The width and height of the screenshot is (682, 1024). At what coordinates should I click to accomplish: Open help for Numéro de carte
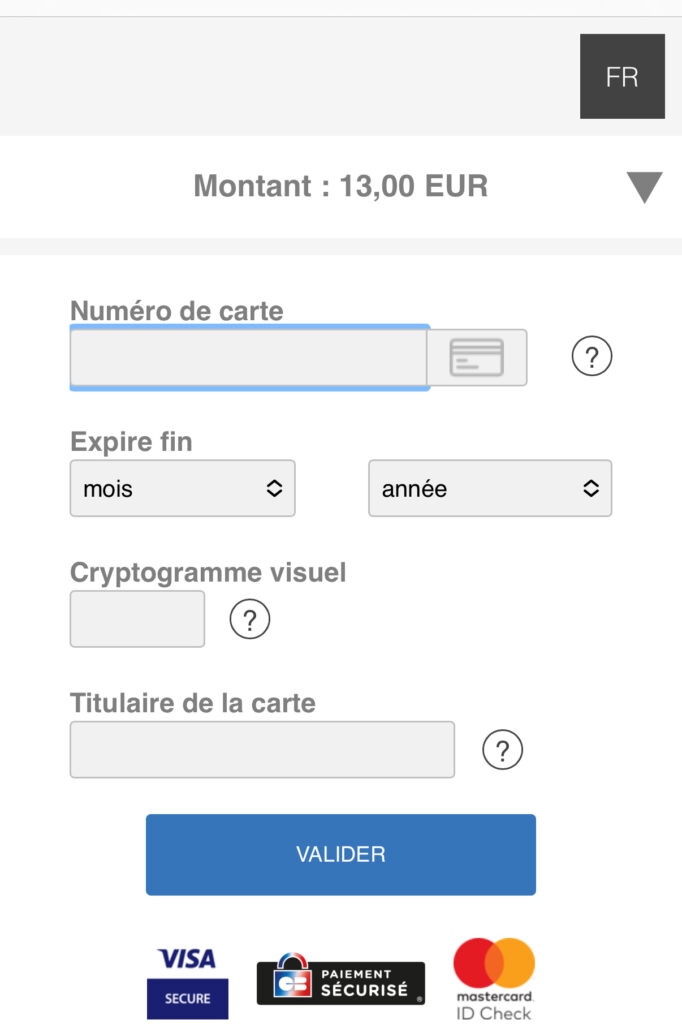[x=592, y=356]
